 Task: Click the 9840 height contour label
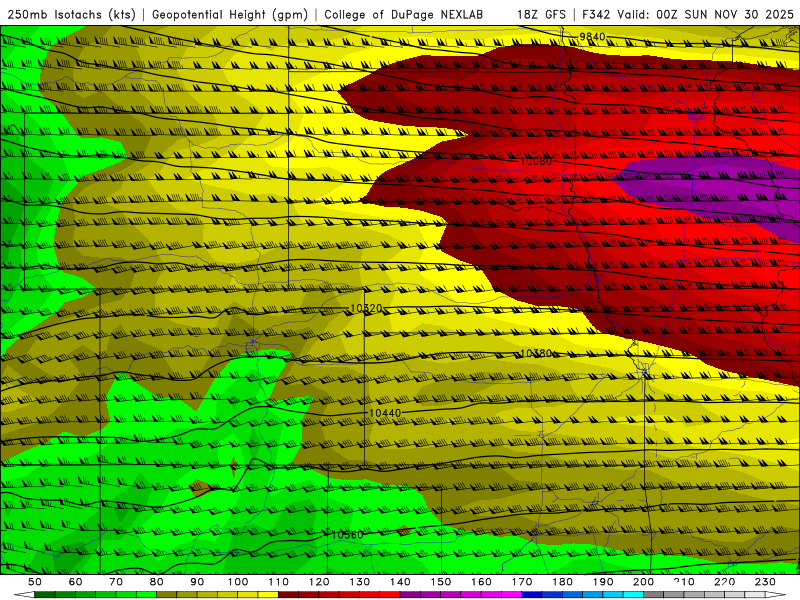pos(592,37)
